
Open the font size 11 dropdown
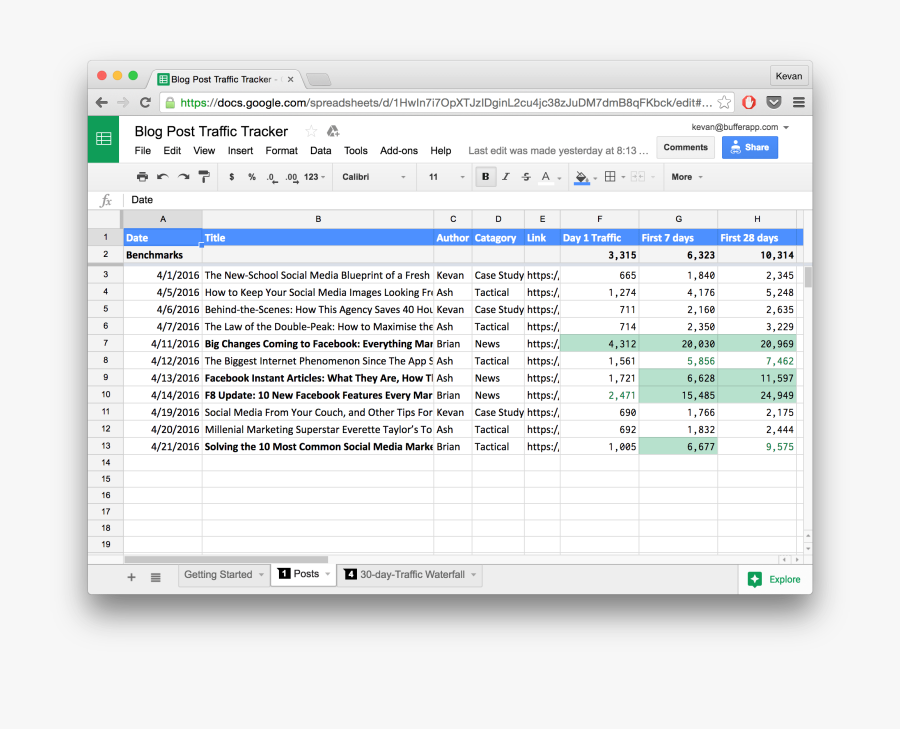(447, 177)
